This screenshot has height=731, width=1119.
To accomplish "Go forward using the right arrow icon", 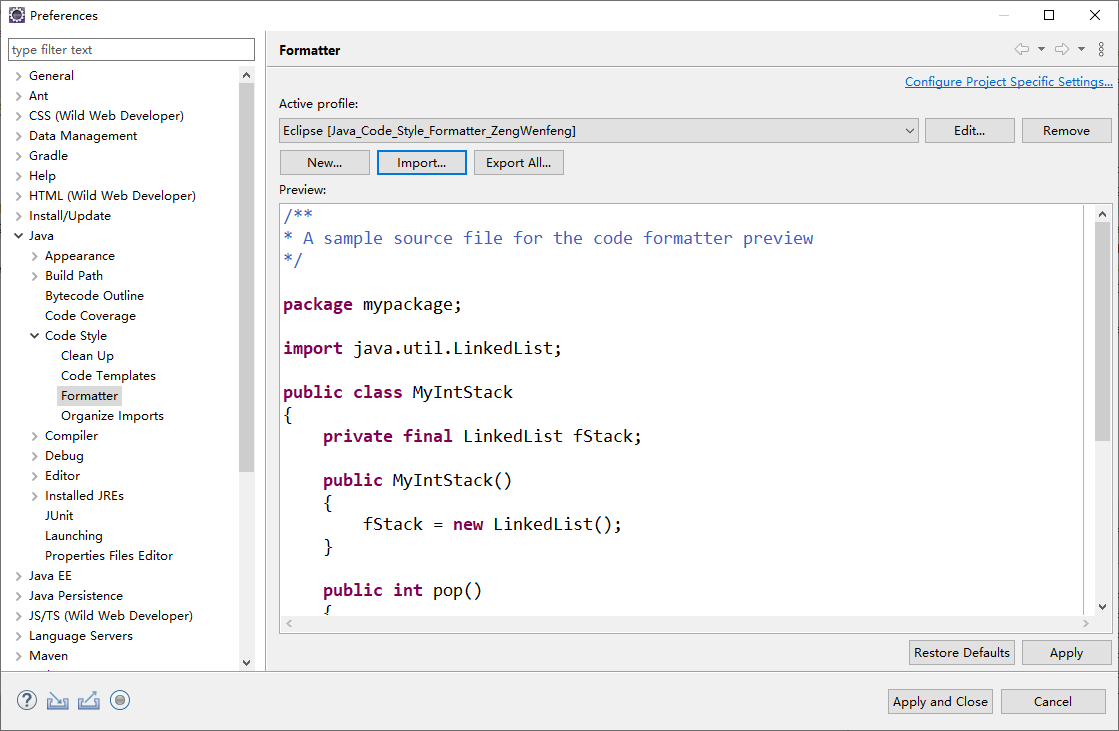I will click(1062, 49).
